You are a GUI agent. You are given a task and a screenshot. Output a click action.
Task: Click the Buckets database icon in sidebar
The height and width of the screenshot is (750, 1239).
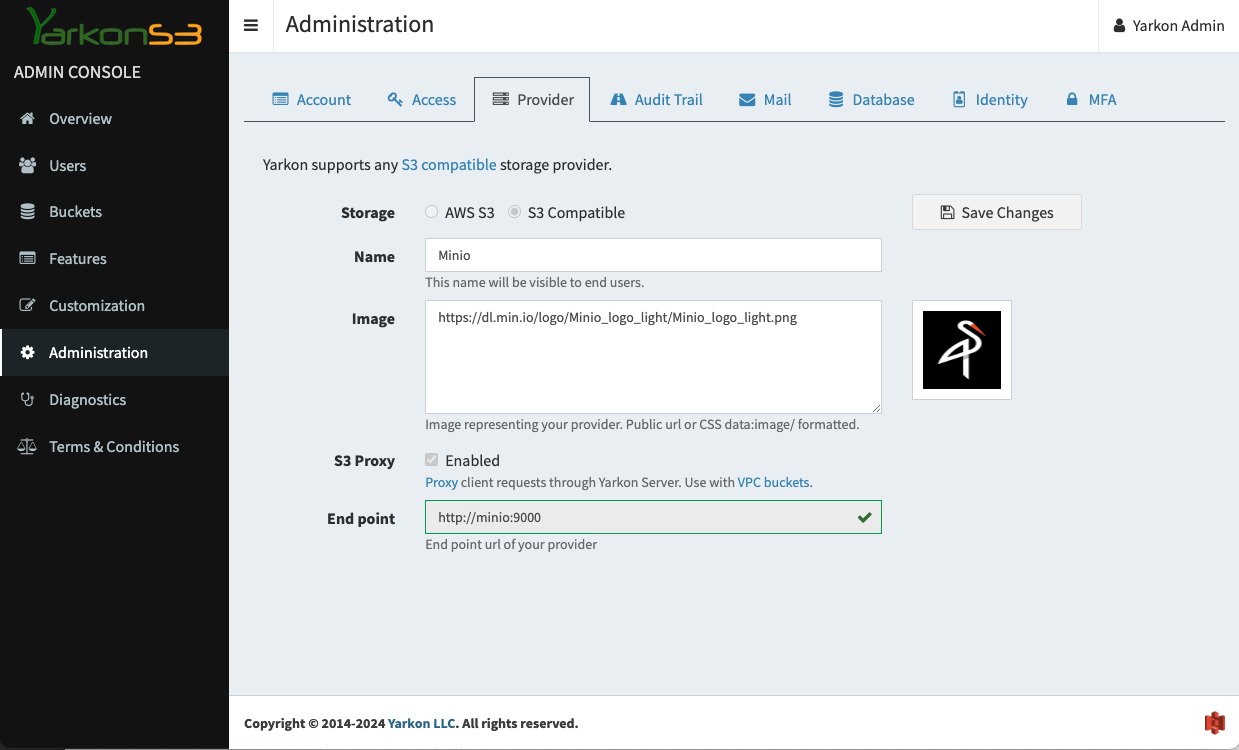click(x=28, y=212)
